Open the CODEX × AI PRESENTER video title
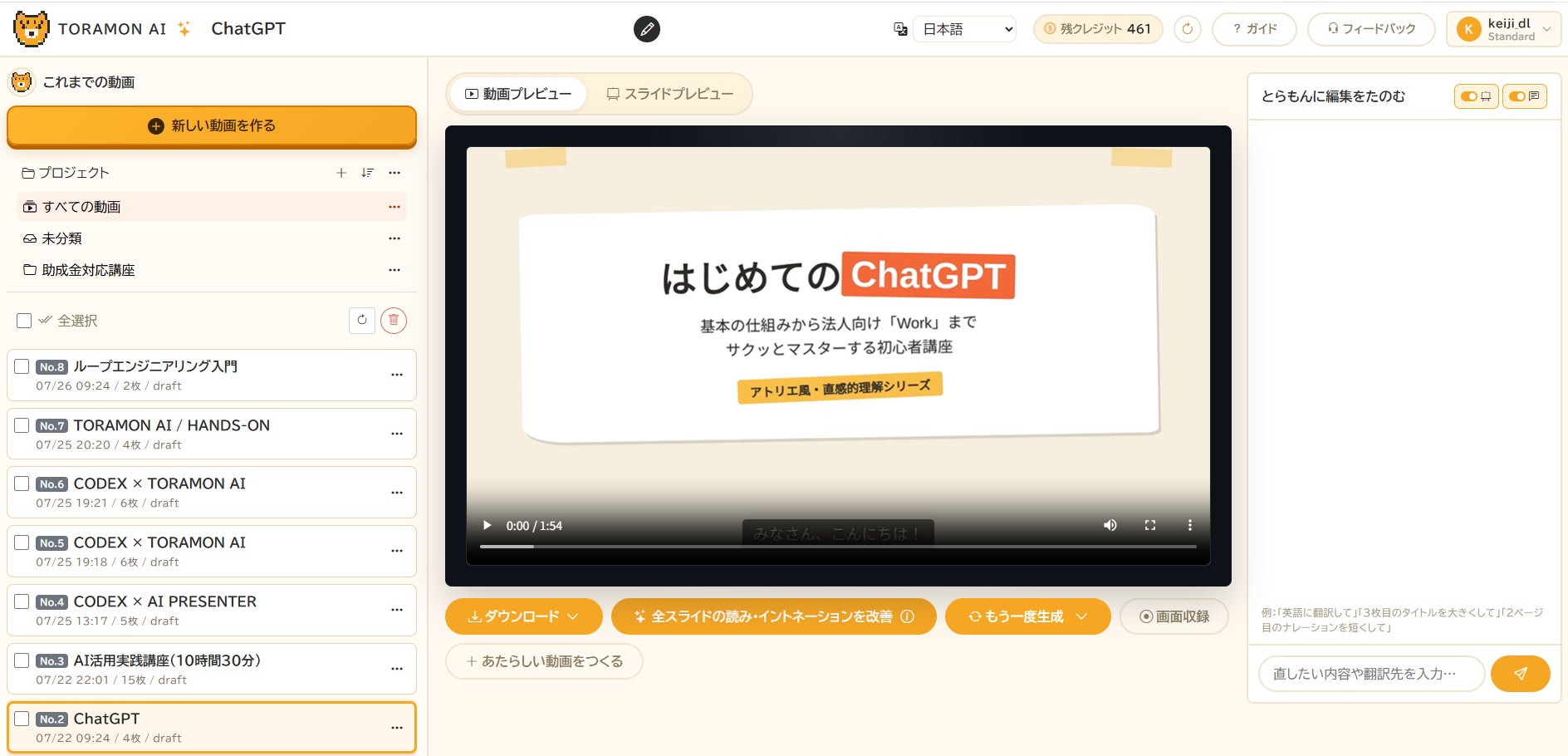 (x=165, y=601)
